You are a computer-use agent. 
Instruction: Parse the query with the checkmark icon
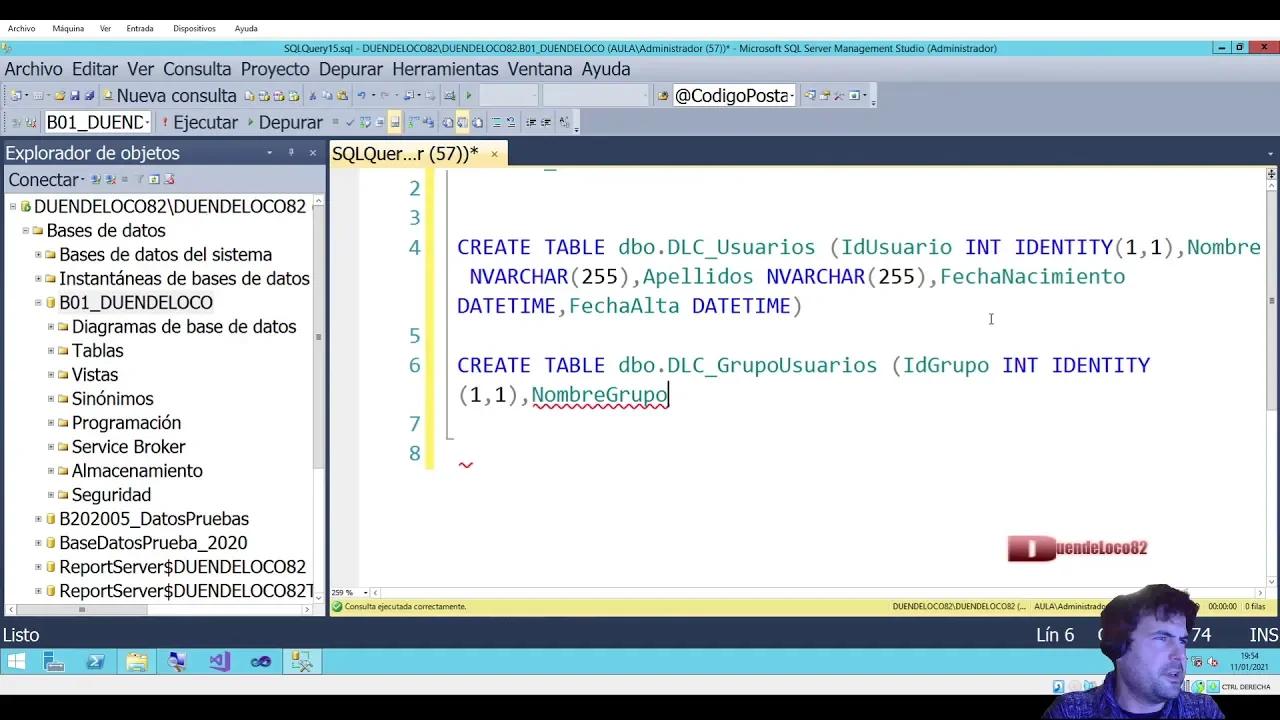(x=350, y=121)
